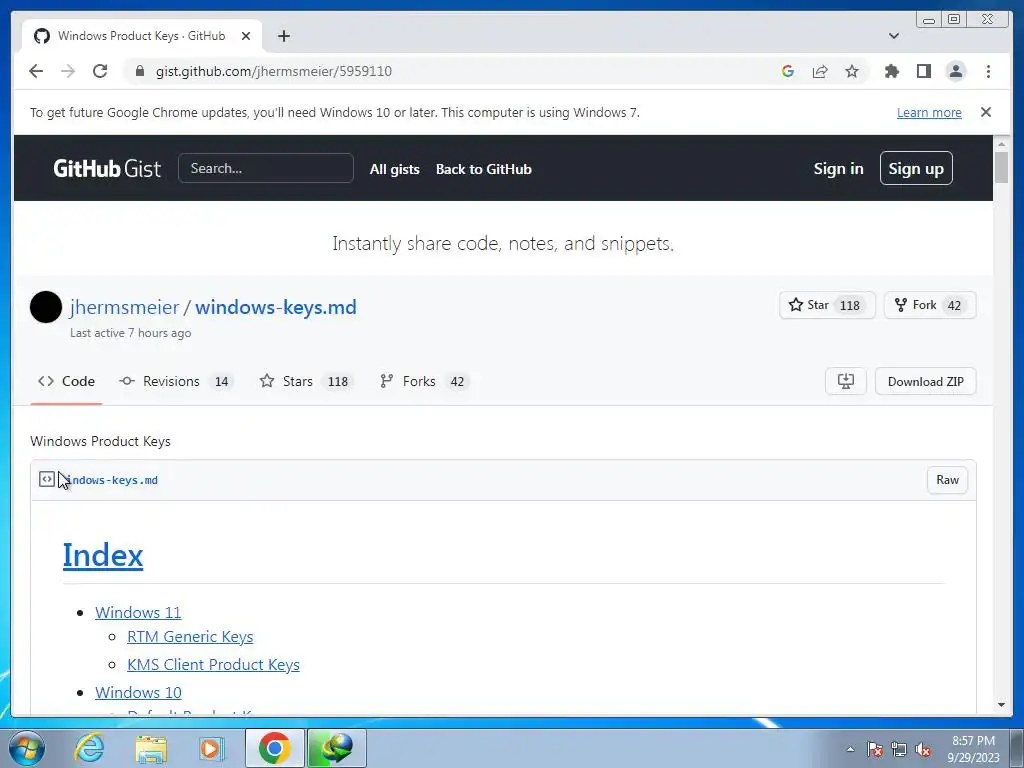
Task: Click the Chrome taskbar icon
Action: coord(275,748)
